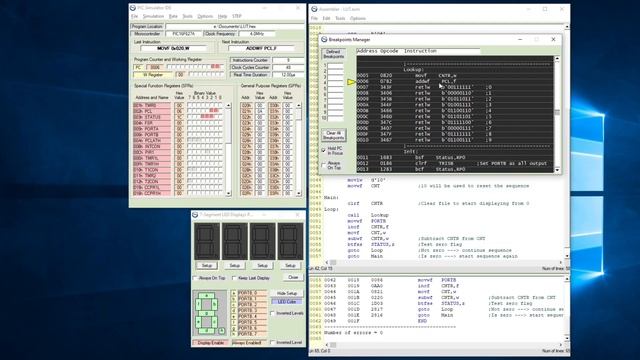This screenshot has height=360, width=640.
Task: Enable Keep Last Display checkbox
Action: [x=234, y=278]
